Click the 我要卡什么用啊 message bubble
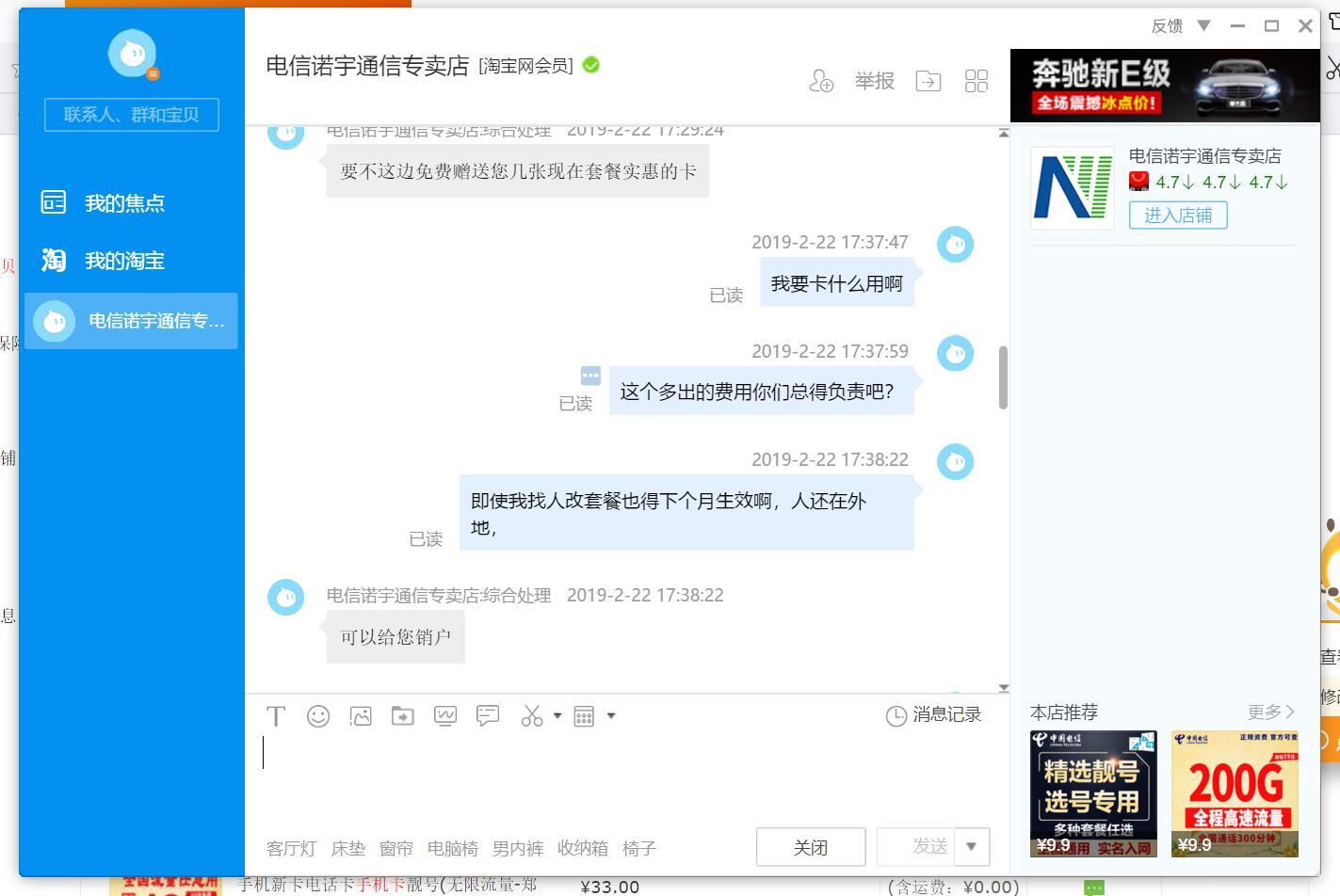1340x896 pixels. [836, 284]
